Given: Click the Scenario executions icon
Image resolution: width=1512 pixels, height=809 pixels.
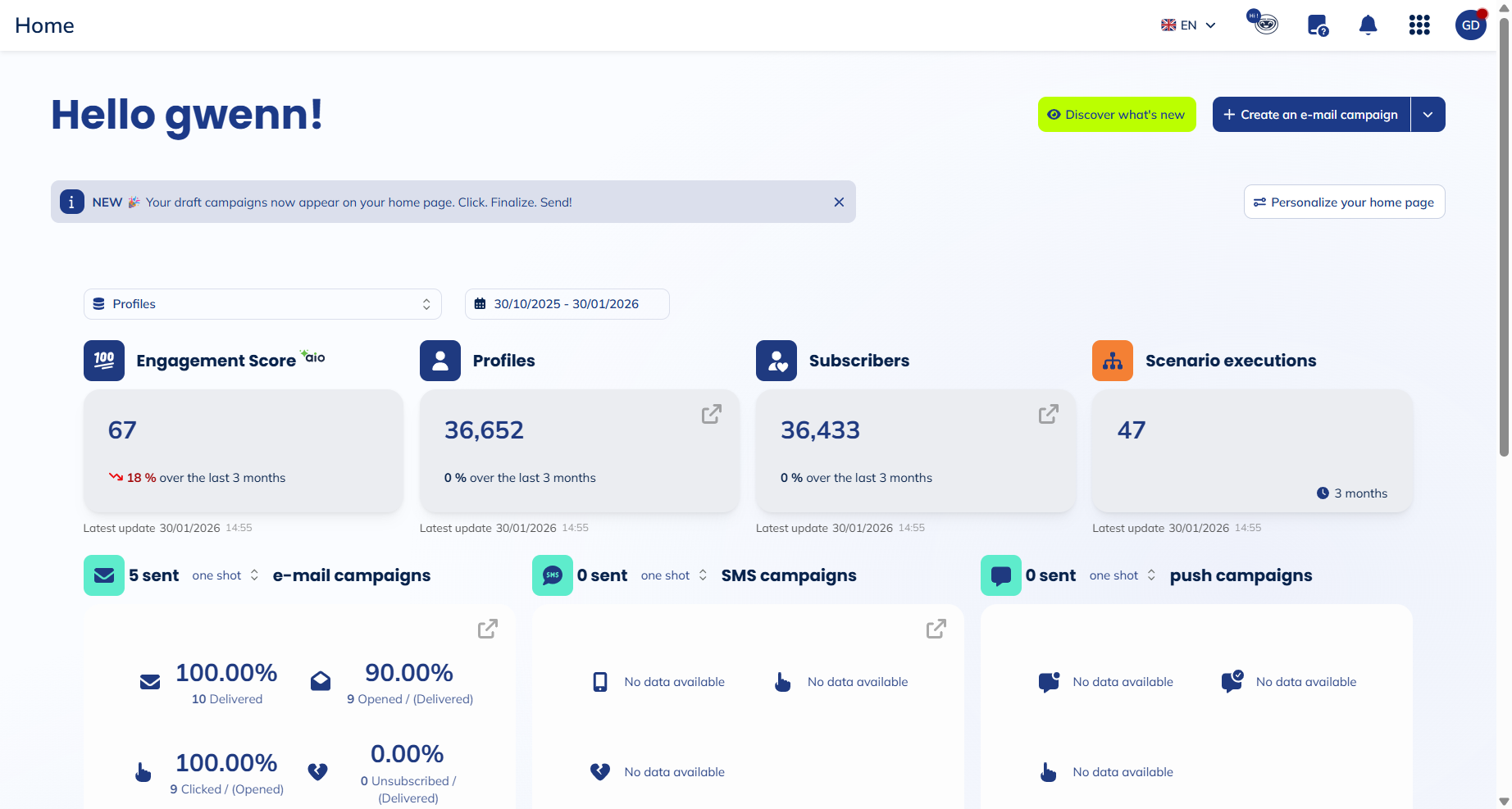Looking at the screenshot, I should 1113,361.
